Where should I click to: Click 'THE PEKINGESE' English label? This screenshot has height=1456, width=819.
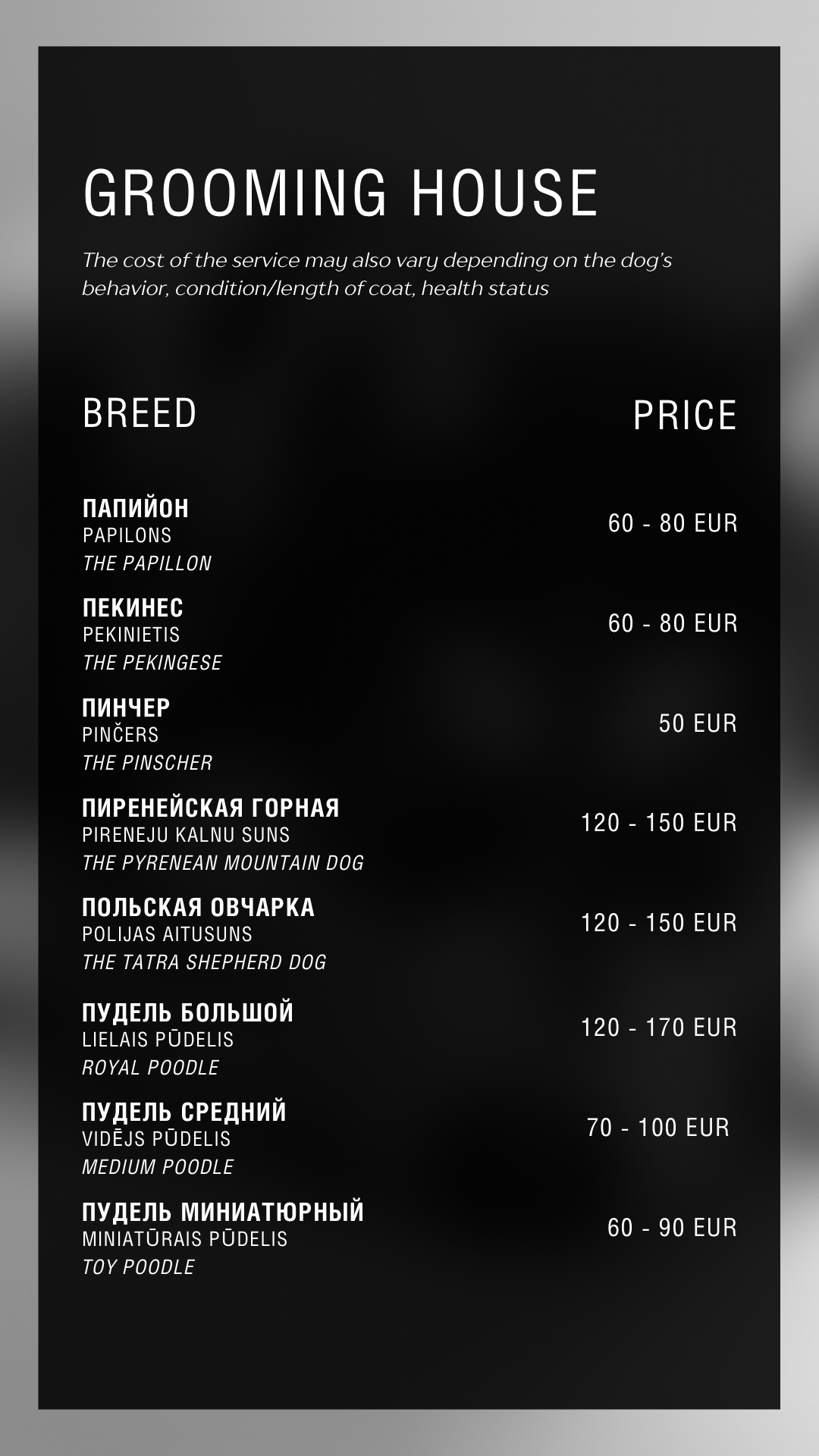(x=152, y=663)
